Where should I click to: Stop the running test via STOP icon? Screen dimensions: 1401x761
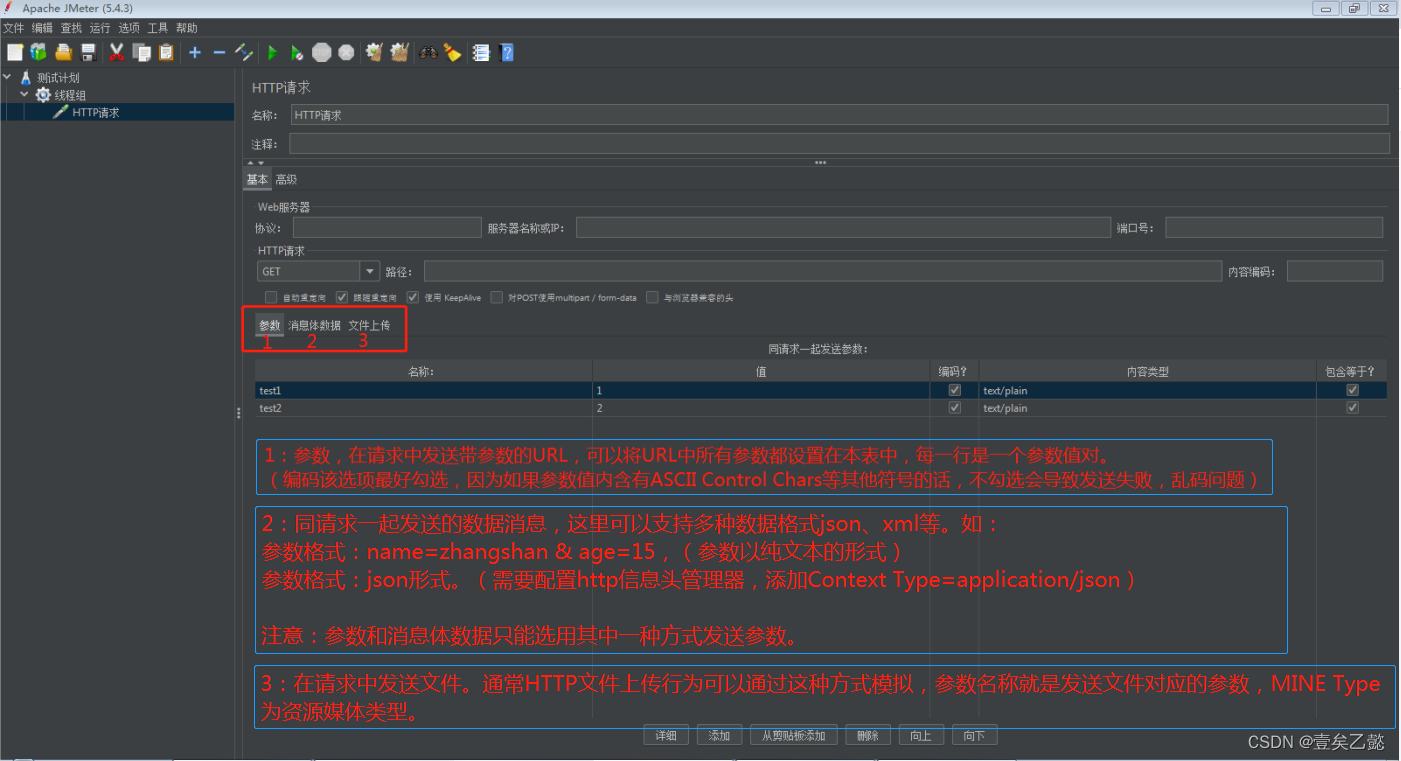click(321, 52)
